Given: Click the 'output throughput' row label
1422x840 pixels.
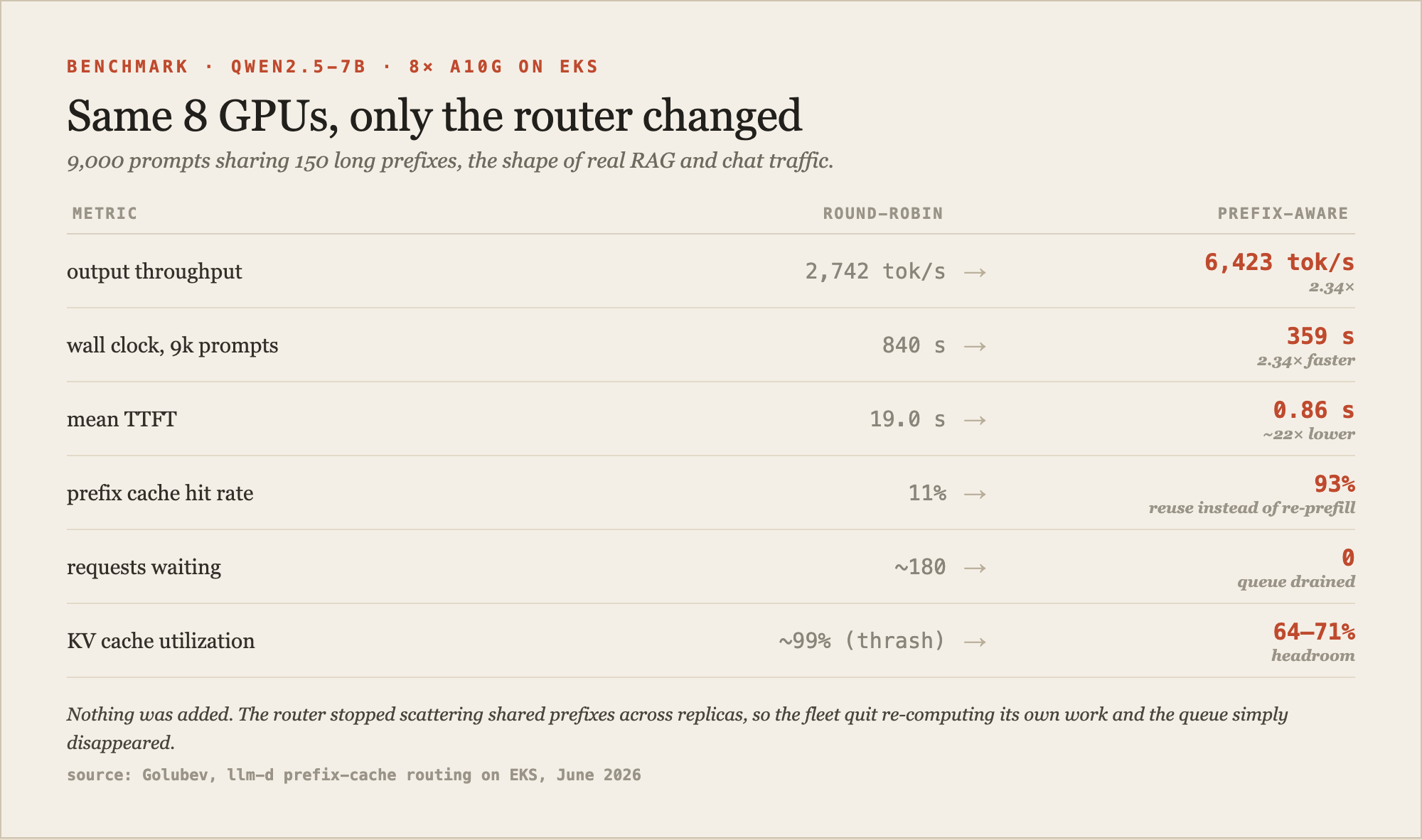Looking at the screenshot, I should (154, 271).
